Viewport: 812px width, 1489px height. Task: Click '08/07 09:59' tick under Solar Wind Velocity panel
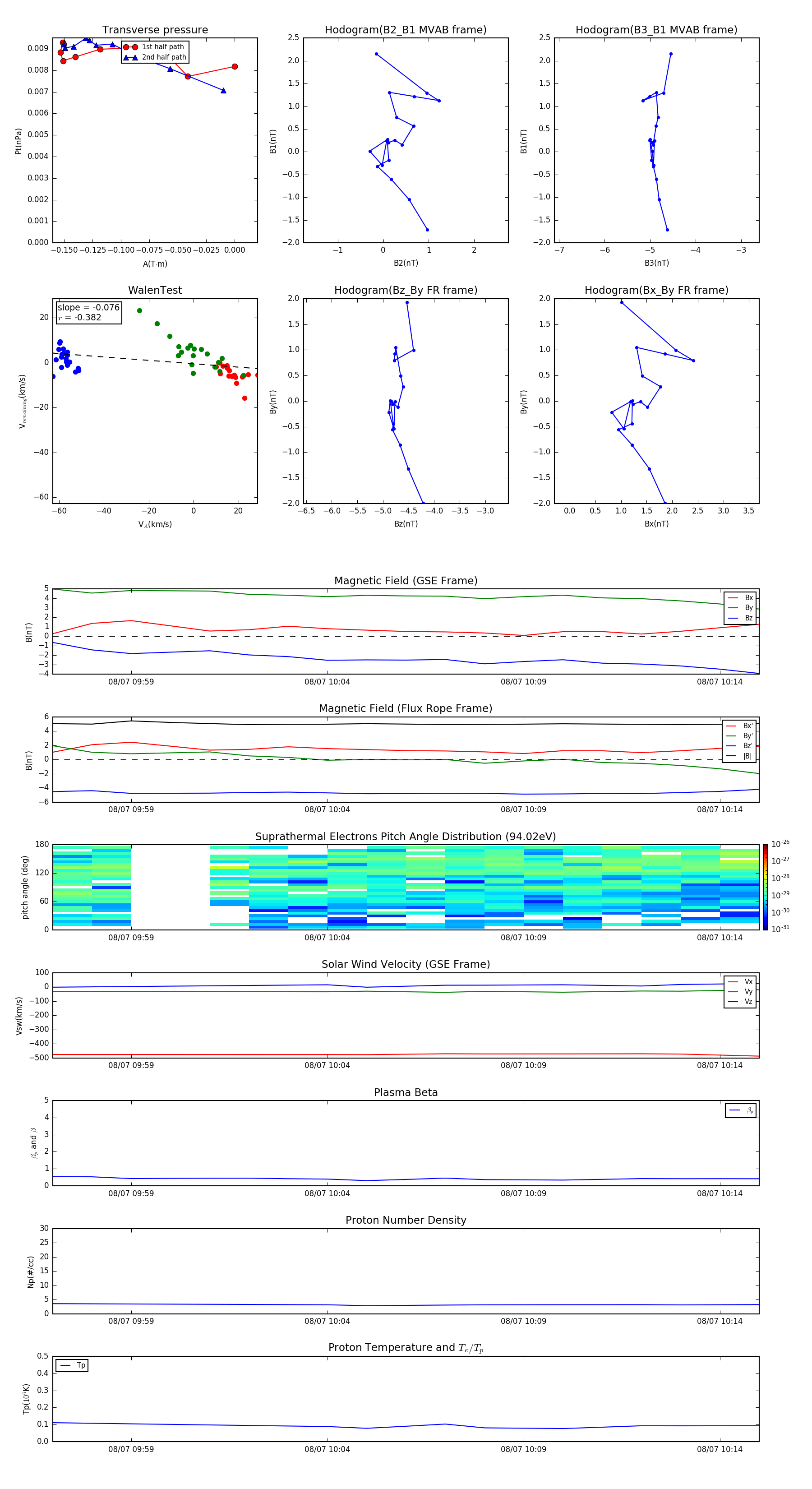131,1065
